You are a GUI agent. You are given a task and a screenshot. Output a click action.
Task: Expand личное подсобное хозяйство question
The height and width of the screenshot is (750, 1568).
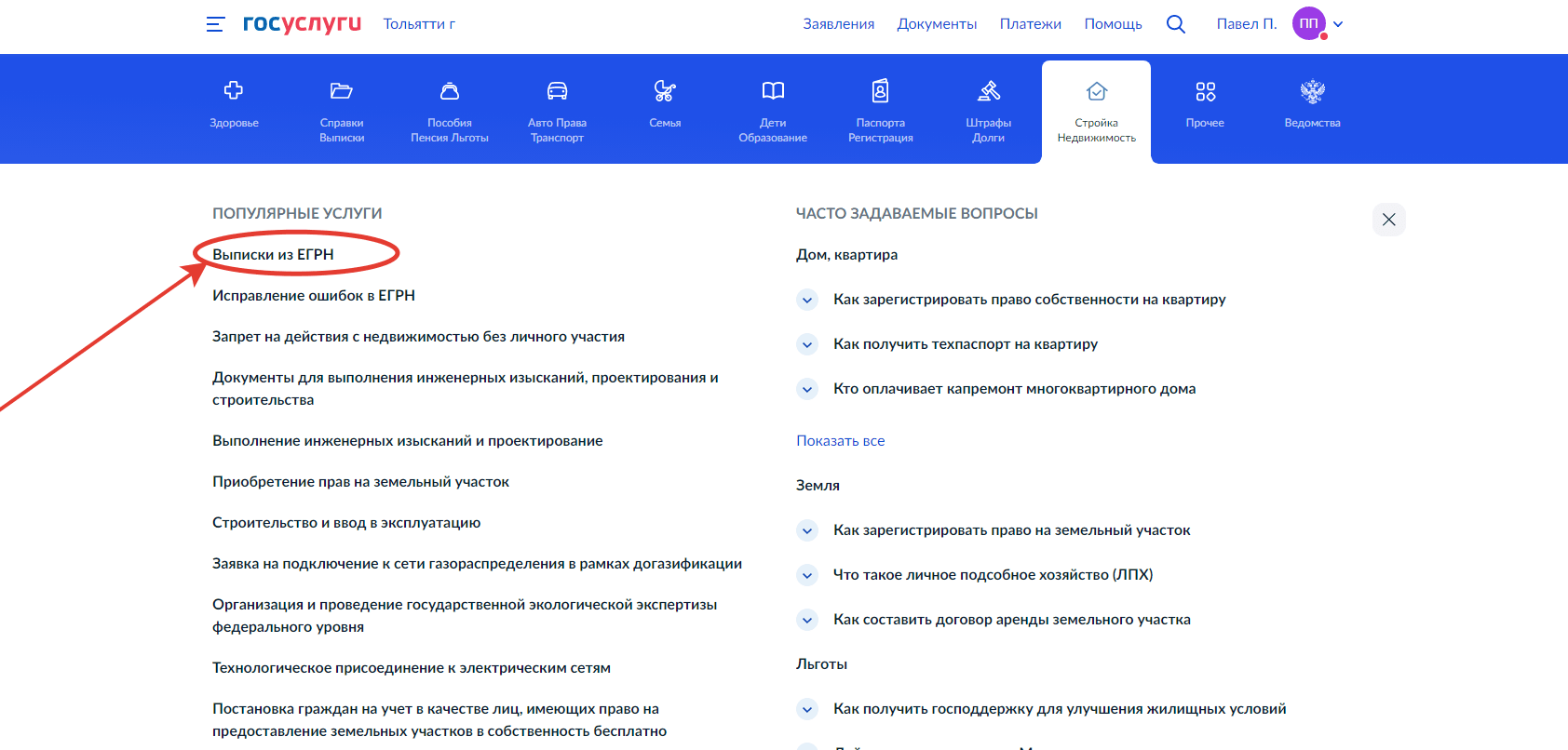pyautogui.click(x=807, y=575)
